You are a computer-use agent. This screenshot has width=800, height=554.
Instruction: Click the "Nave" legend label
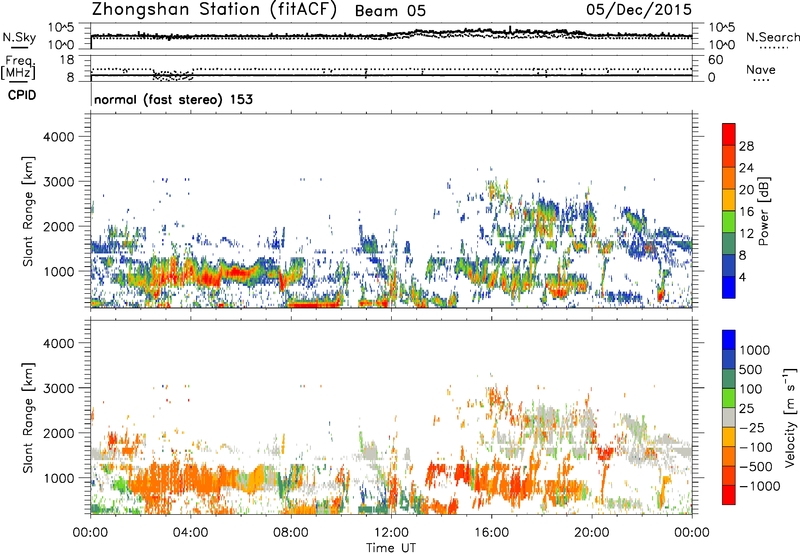[x=761, y=69]
